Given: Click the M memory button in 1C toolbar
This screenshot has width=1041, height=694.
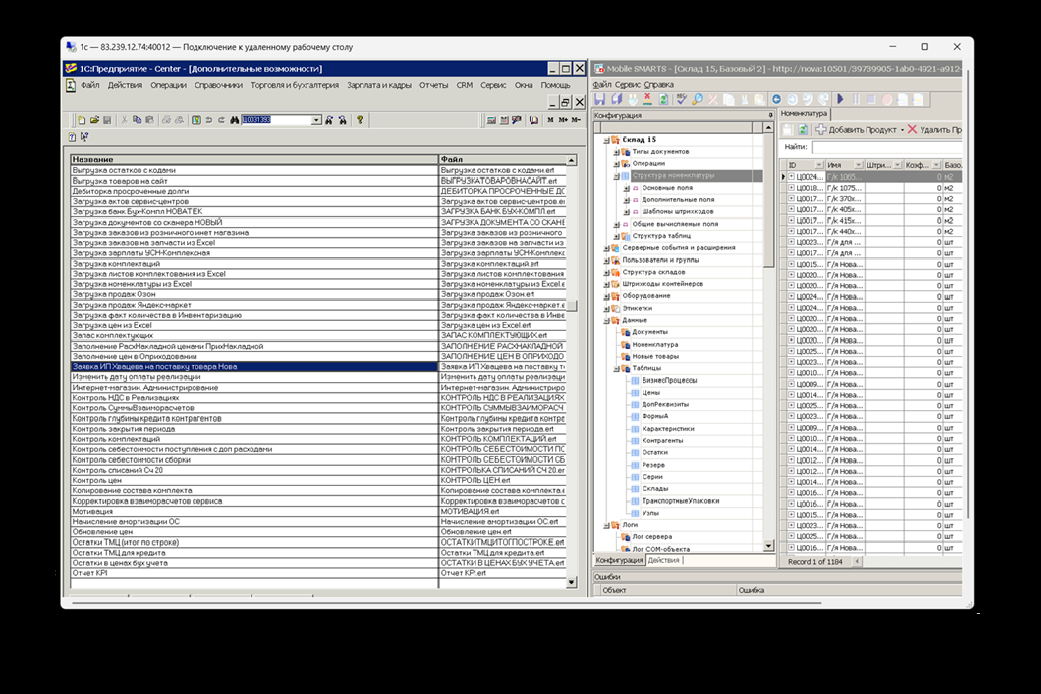Looking at the screenshot, I should point(550,120).
